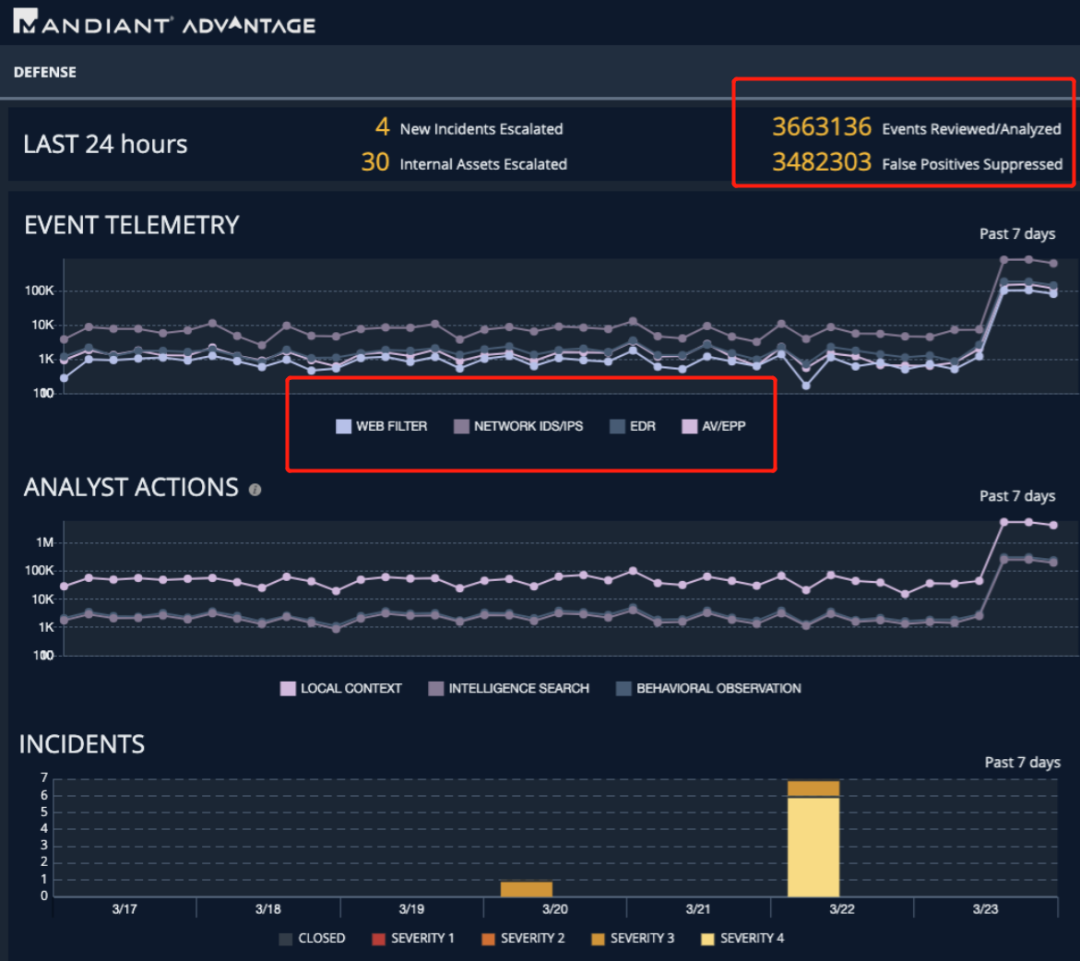Toggle the SEVERITY 1 legend swatch
Screen dimensions: 1080x961
point(378,939)
